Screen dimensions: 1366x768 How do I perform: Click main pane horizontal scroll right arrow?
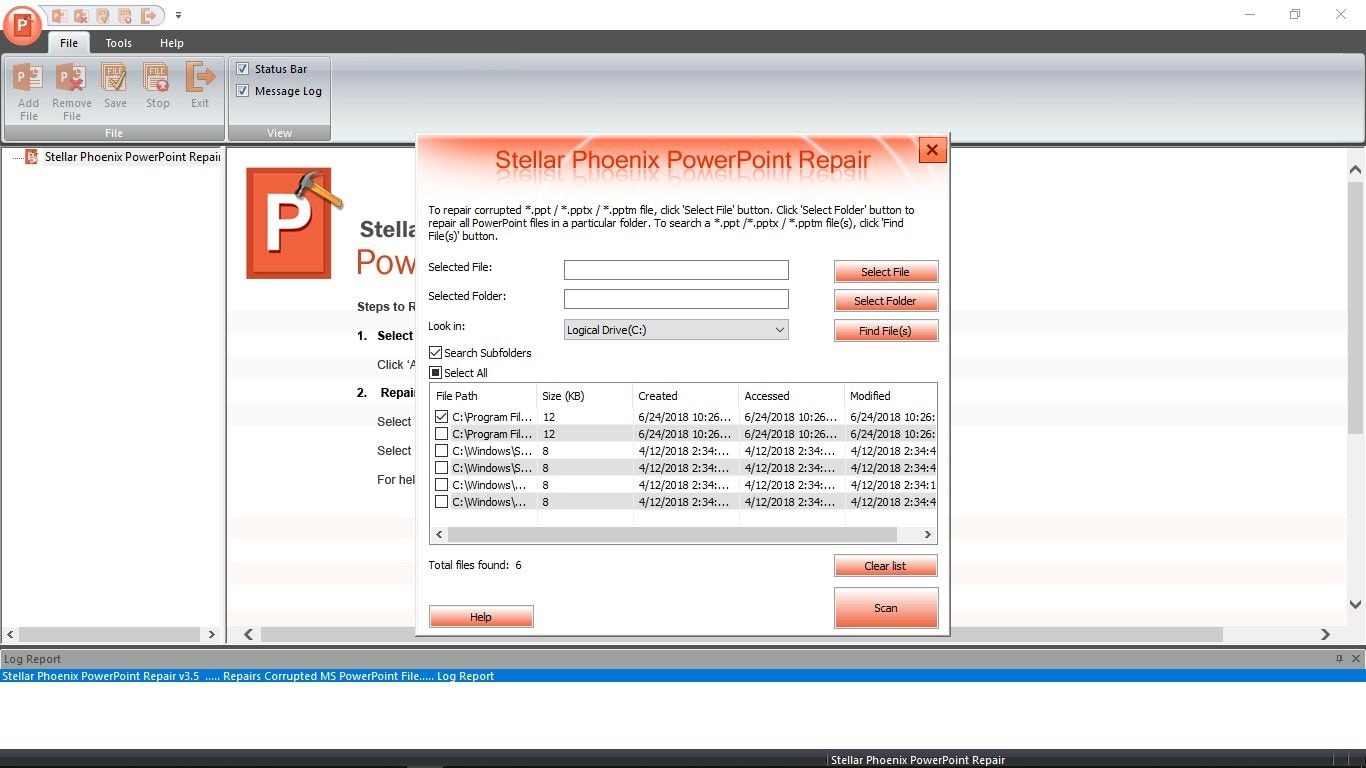1325,635
